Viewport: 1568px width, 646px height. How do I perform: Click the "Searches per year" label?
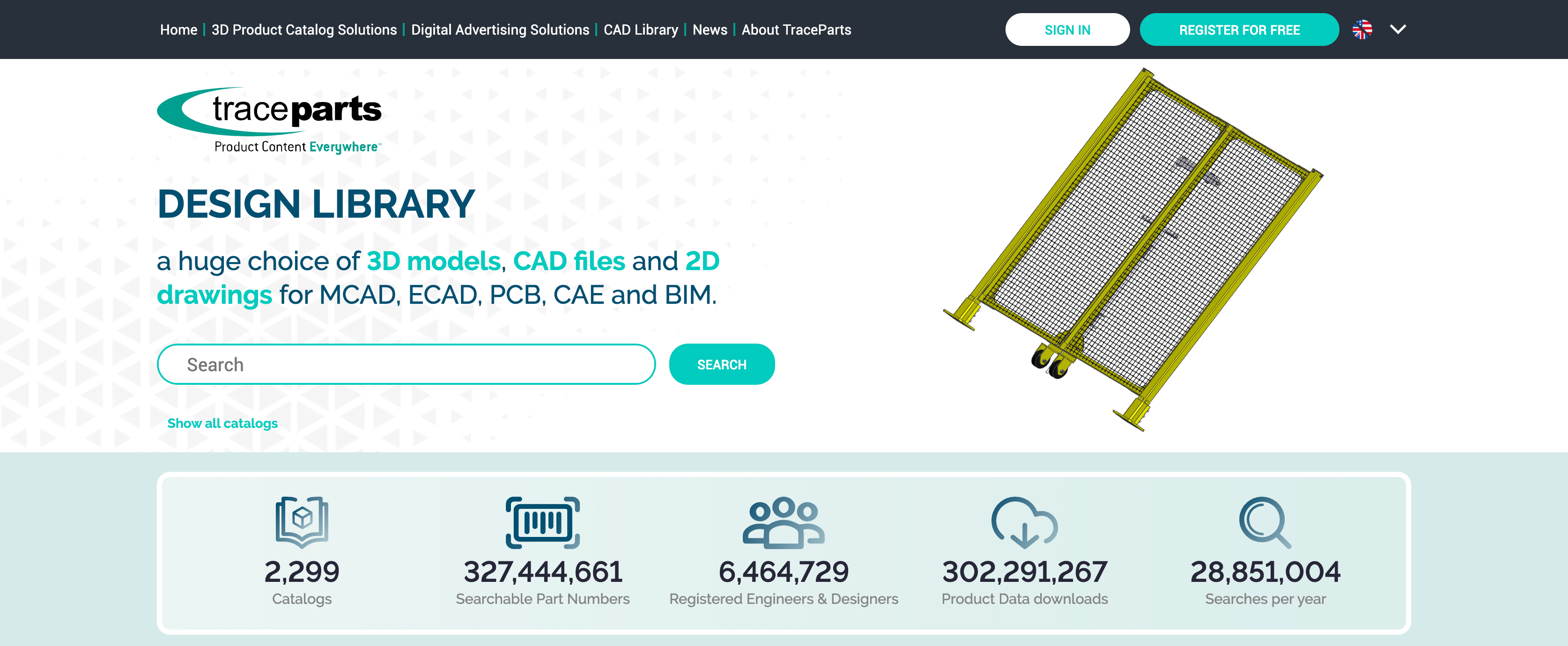click(x=1265, y=599)
